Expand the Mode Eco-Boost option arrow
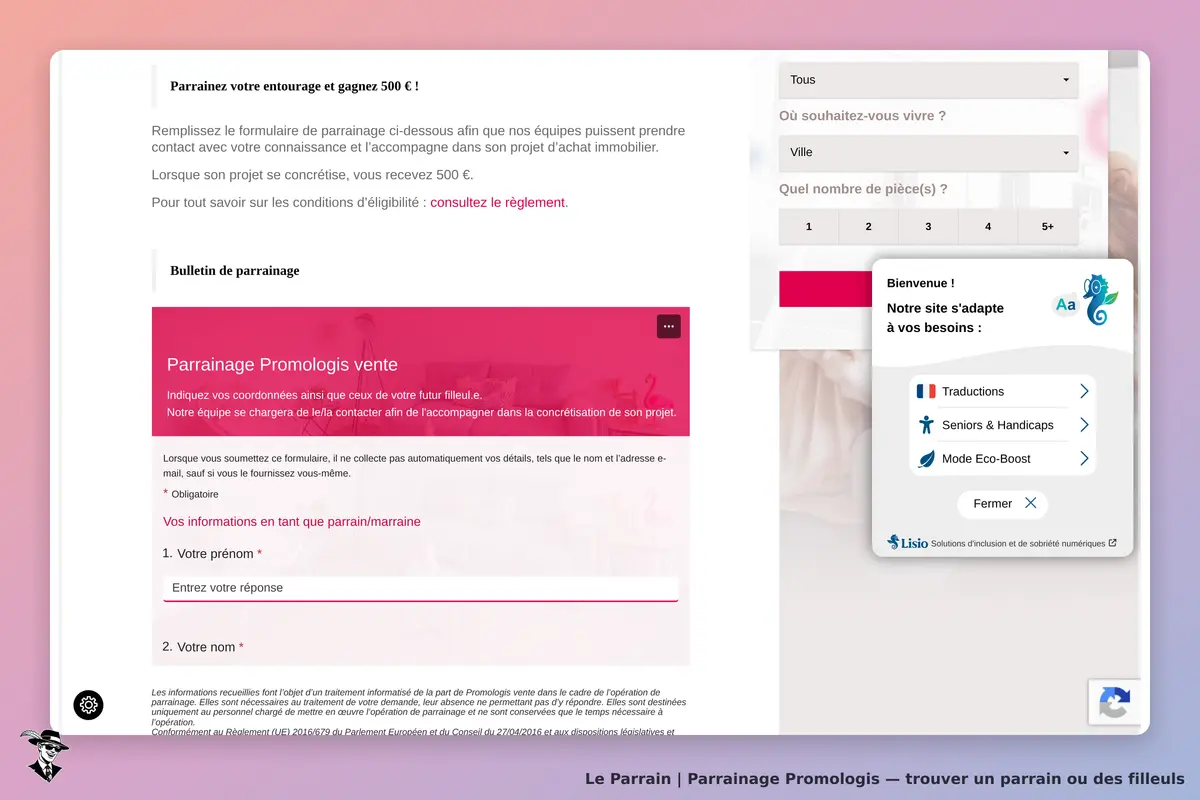 pos(1084,459)
